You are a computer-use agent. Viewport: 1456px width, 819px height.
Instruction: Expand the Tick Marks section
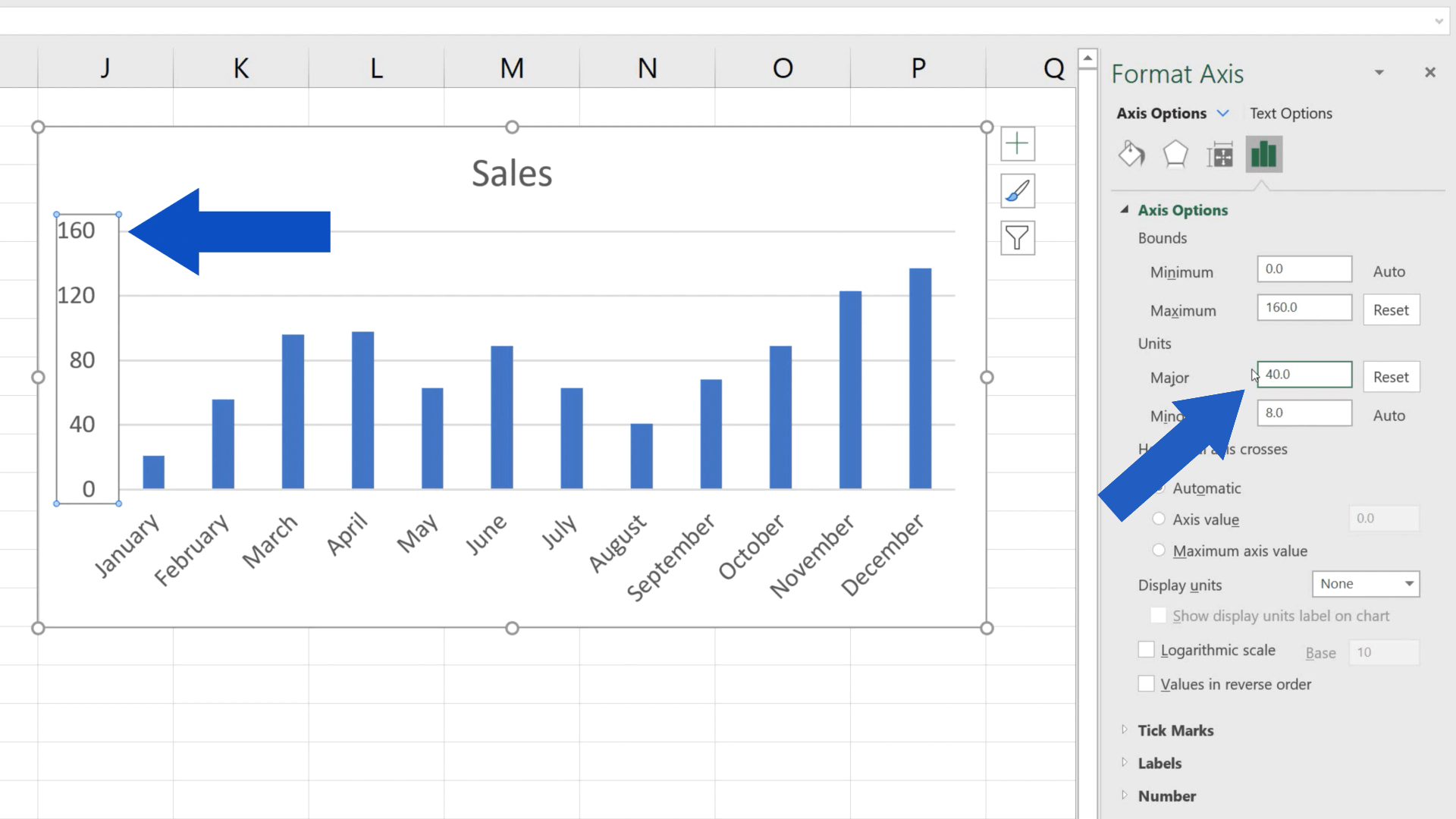coord(1175,730)
